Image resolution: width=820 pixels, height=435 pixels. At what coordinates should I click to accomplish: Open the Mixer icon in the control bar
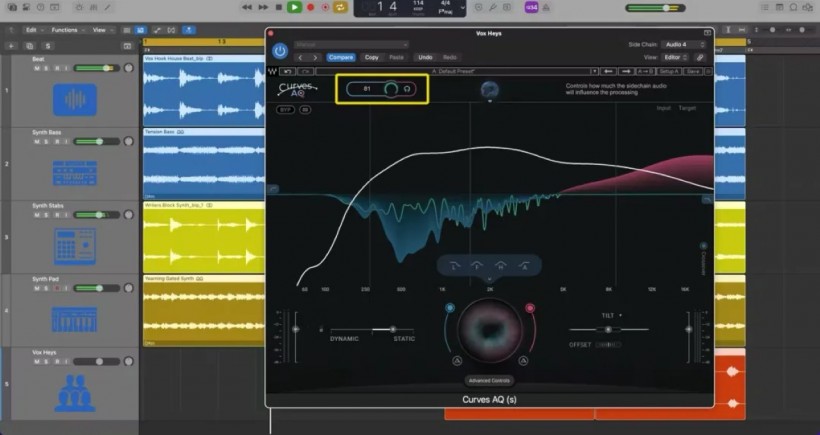click(94, 7)
